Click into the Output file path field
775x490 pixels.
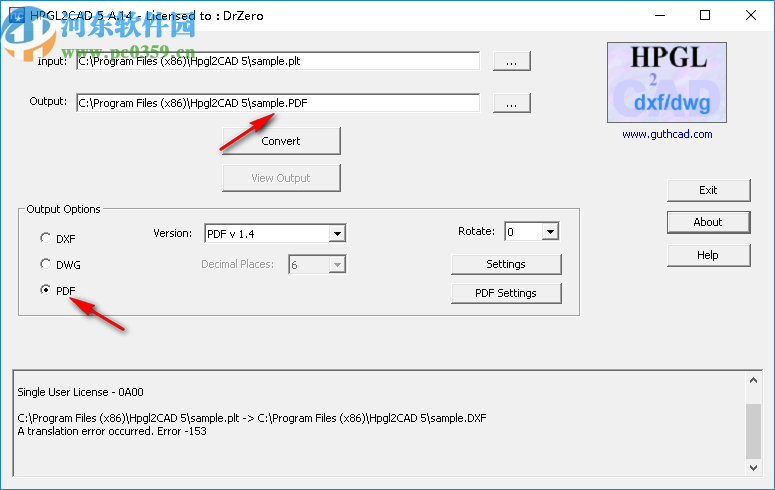(278, 103)
